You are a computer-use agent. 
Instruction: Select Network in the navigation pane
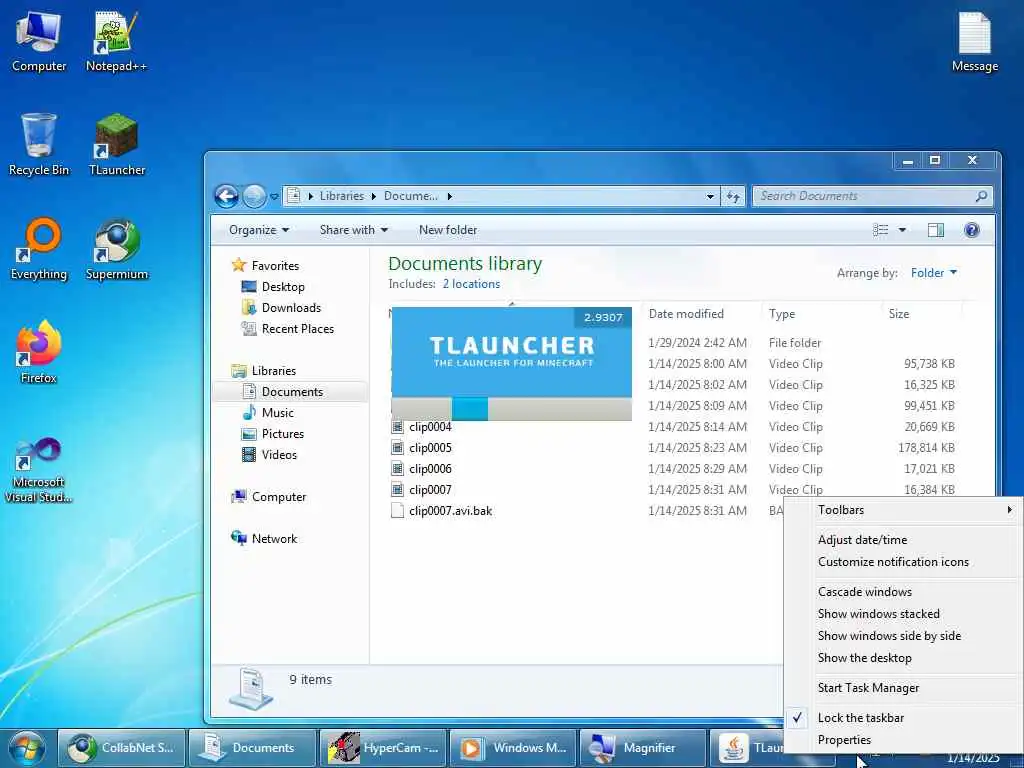point(274,539)
